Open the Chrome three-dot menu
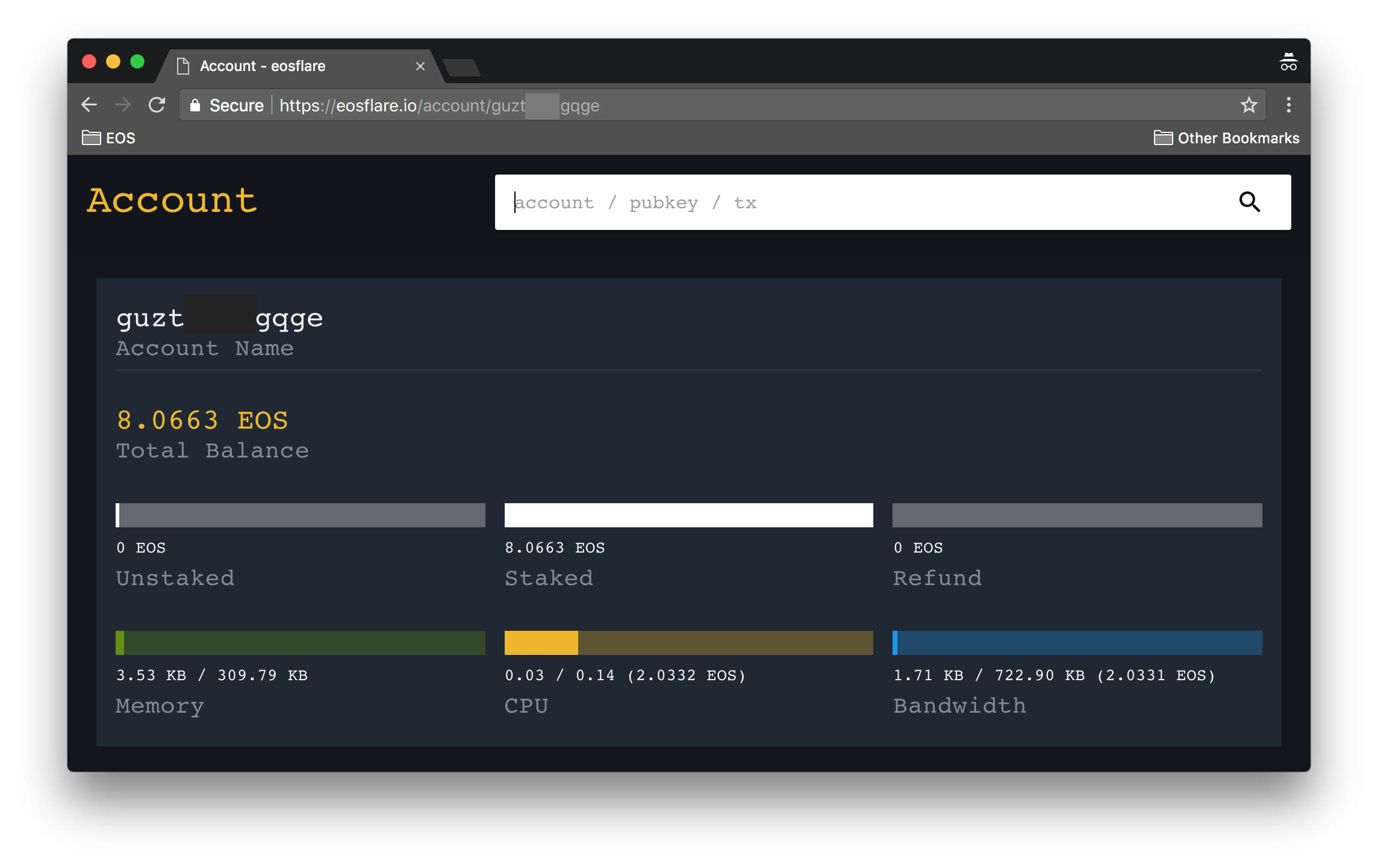 [x=1288, y=105]
